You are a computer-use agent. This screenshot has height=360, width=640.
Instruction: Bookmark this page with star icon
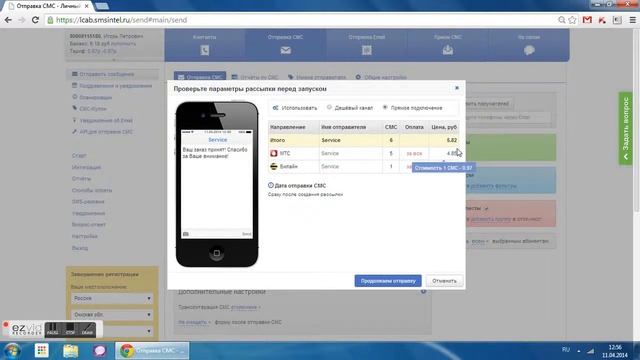[x=573, y=20]
